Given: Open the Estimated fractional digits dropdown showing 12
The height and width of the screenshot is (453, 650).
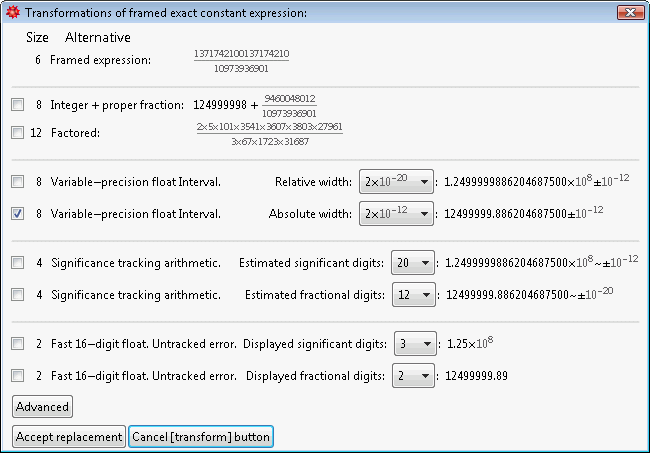Looking at the screenshot, I should click(414, 295).
